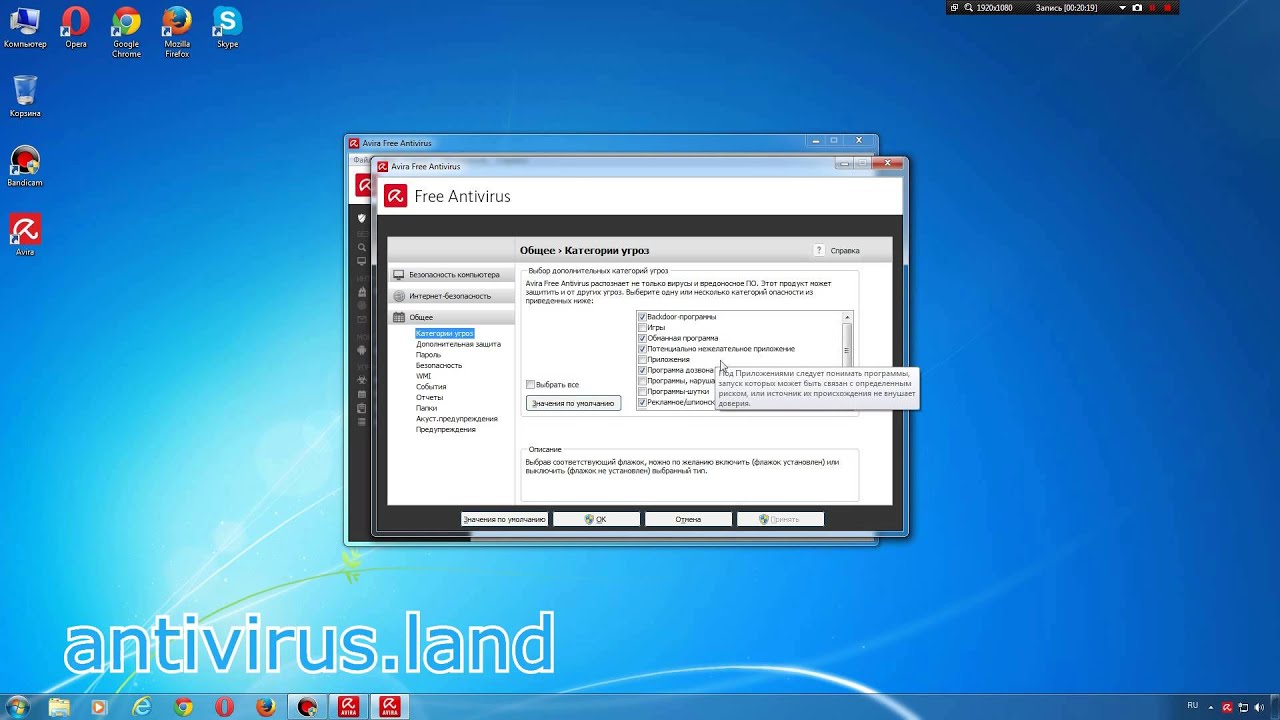Open the Avira desktop shortcut
1280x720 pixels.
[x=25, y=235]
